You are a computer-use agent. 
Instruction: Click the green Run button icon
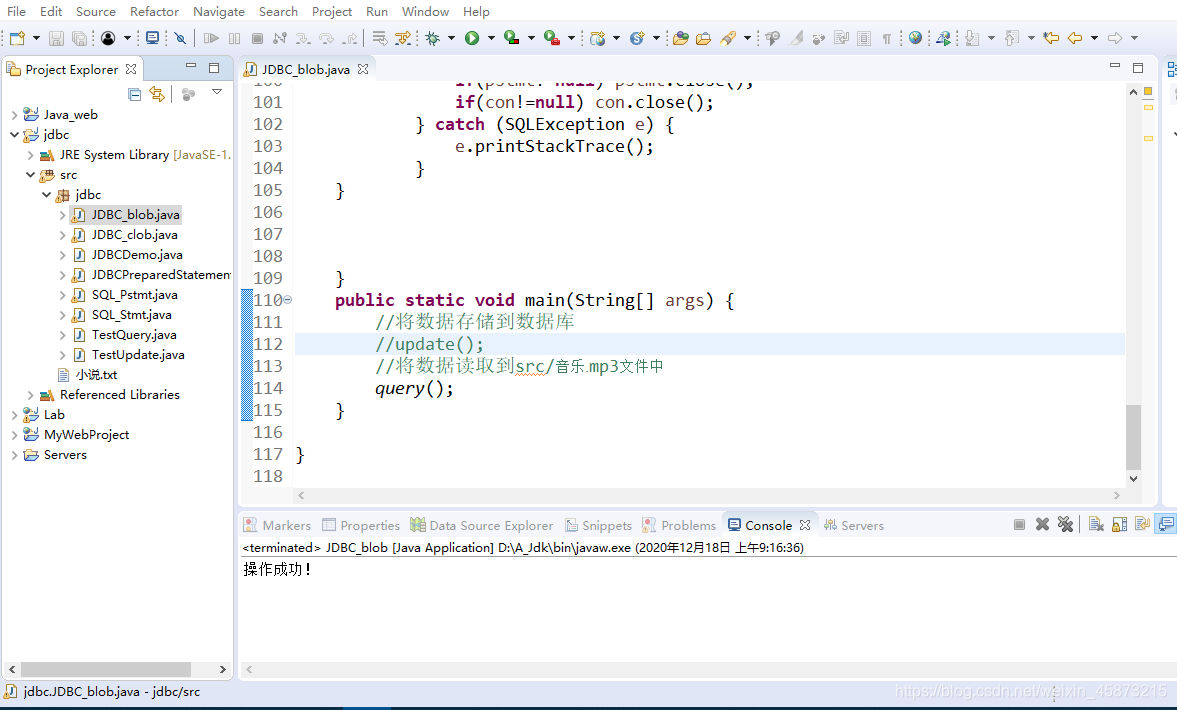tap(472, 38)
